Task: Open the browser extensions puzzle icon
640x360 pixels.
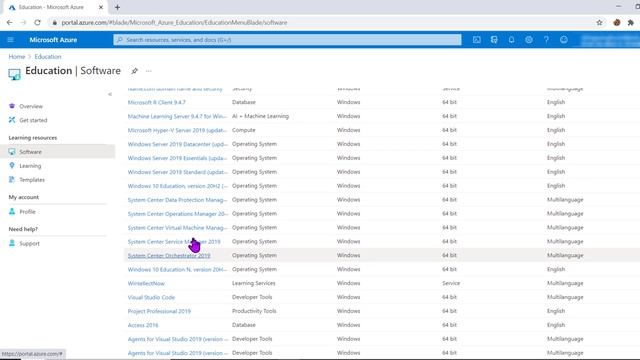Action: coord(631,22)
